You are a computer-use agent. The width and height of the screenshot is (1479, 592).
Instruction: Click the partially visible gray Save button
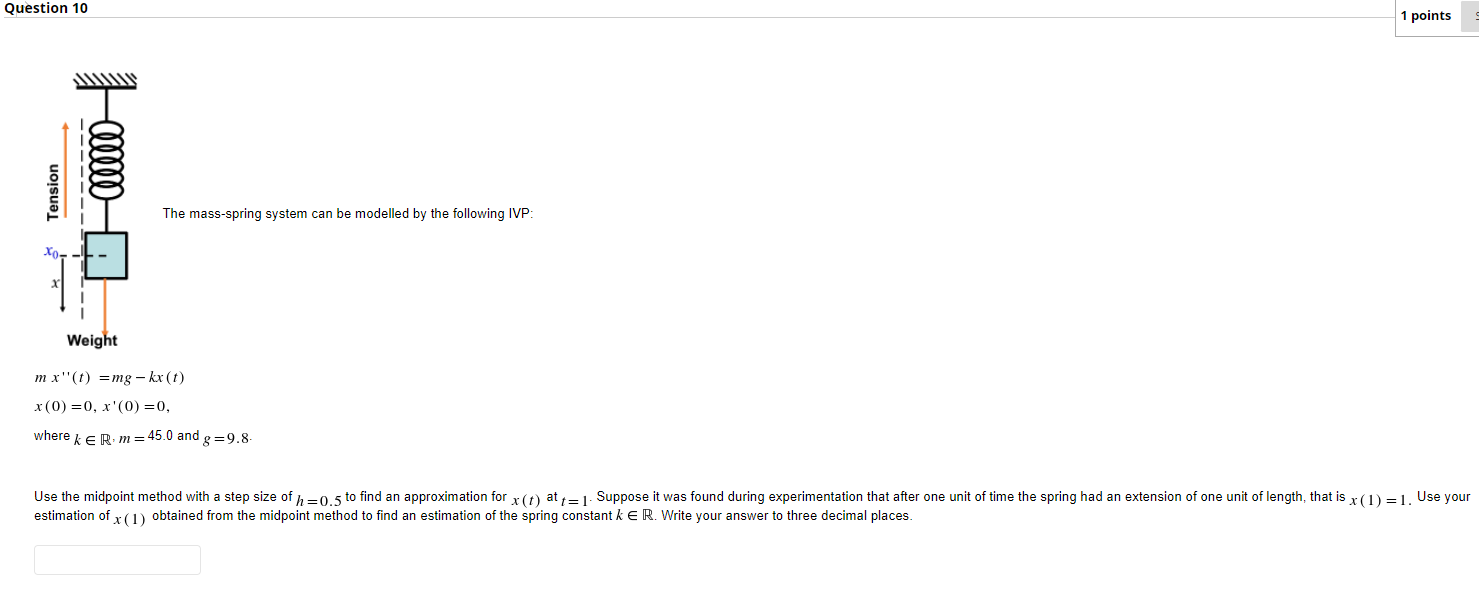click(x=1470, y=16)
